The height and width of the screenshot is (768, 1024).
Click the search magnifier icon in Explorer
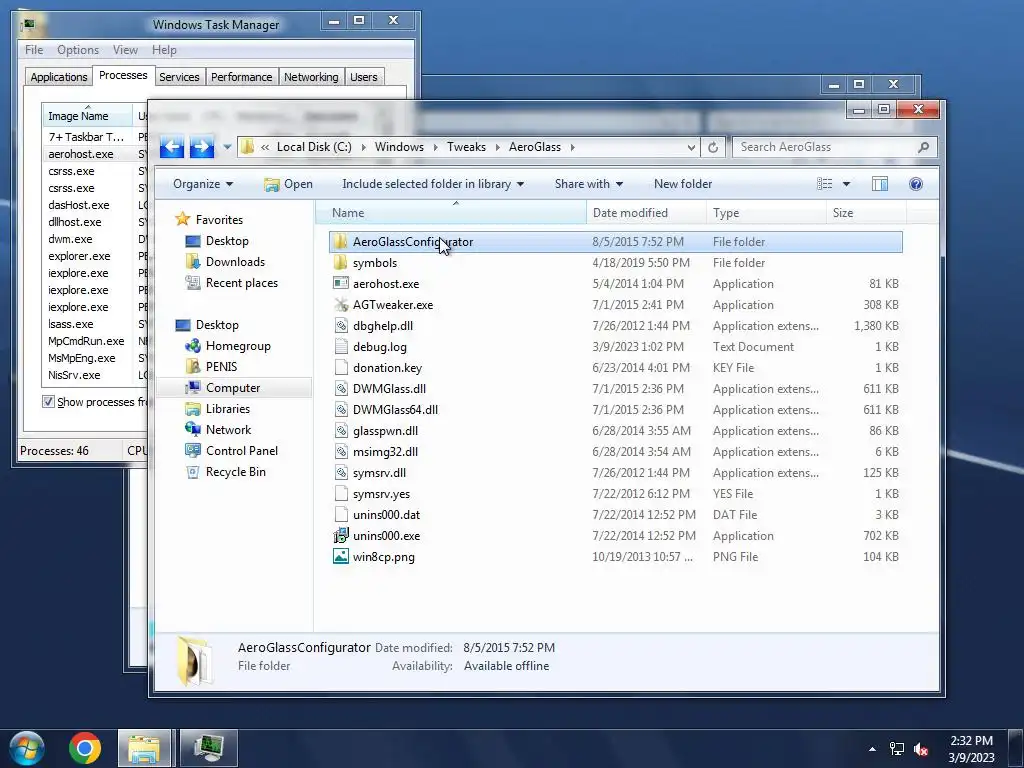(x=923, y=147)
